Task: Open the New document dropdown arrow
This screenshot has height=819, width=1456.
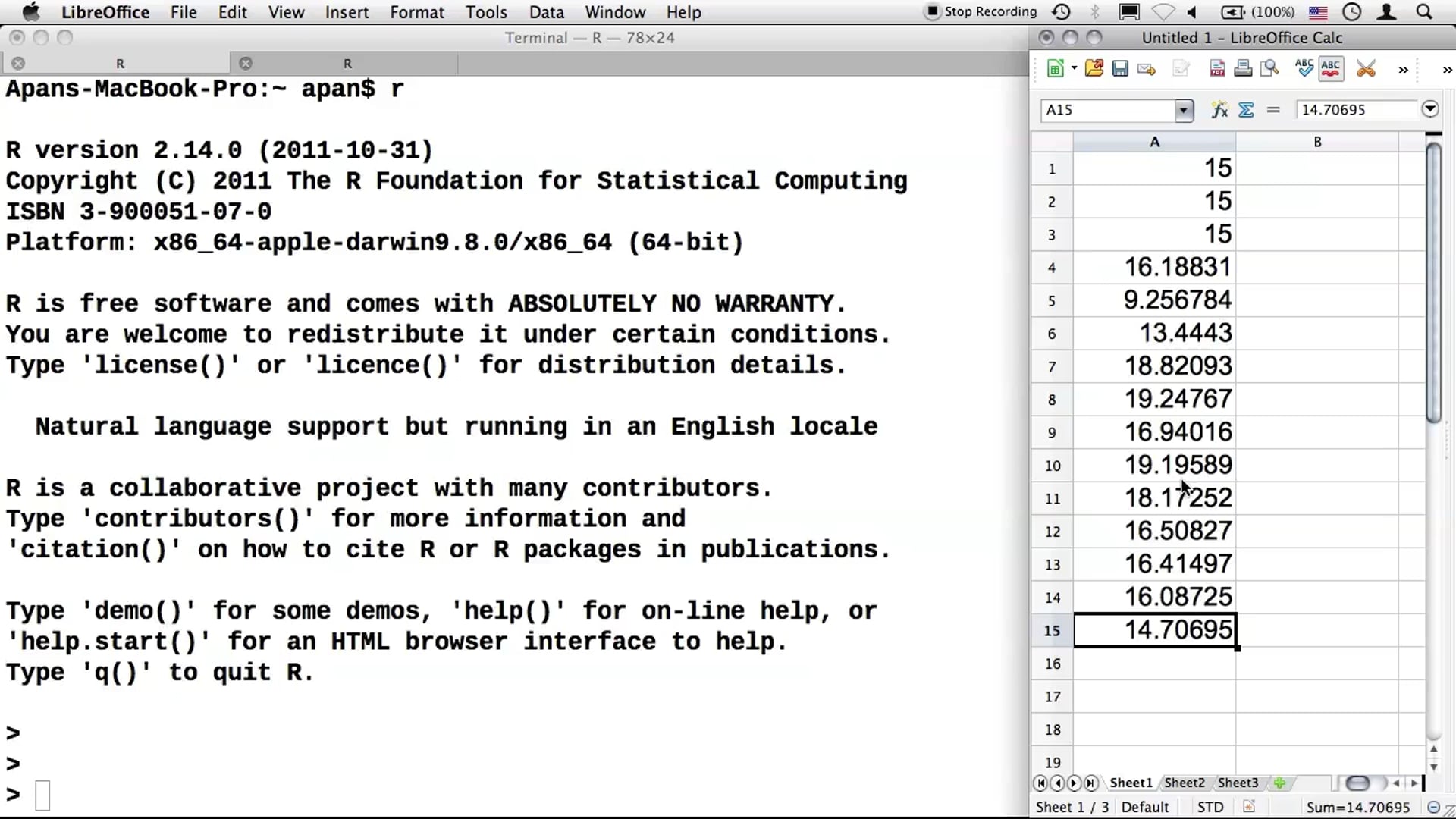Action: (1074, 69)
